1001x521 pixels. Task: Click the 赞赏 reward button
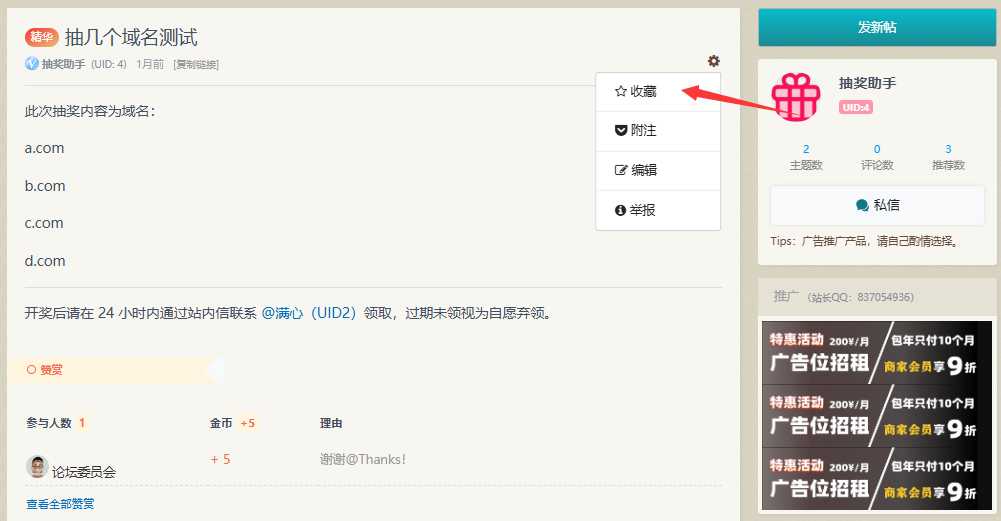click(44, 370)
